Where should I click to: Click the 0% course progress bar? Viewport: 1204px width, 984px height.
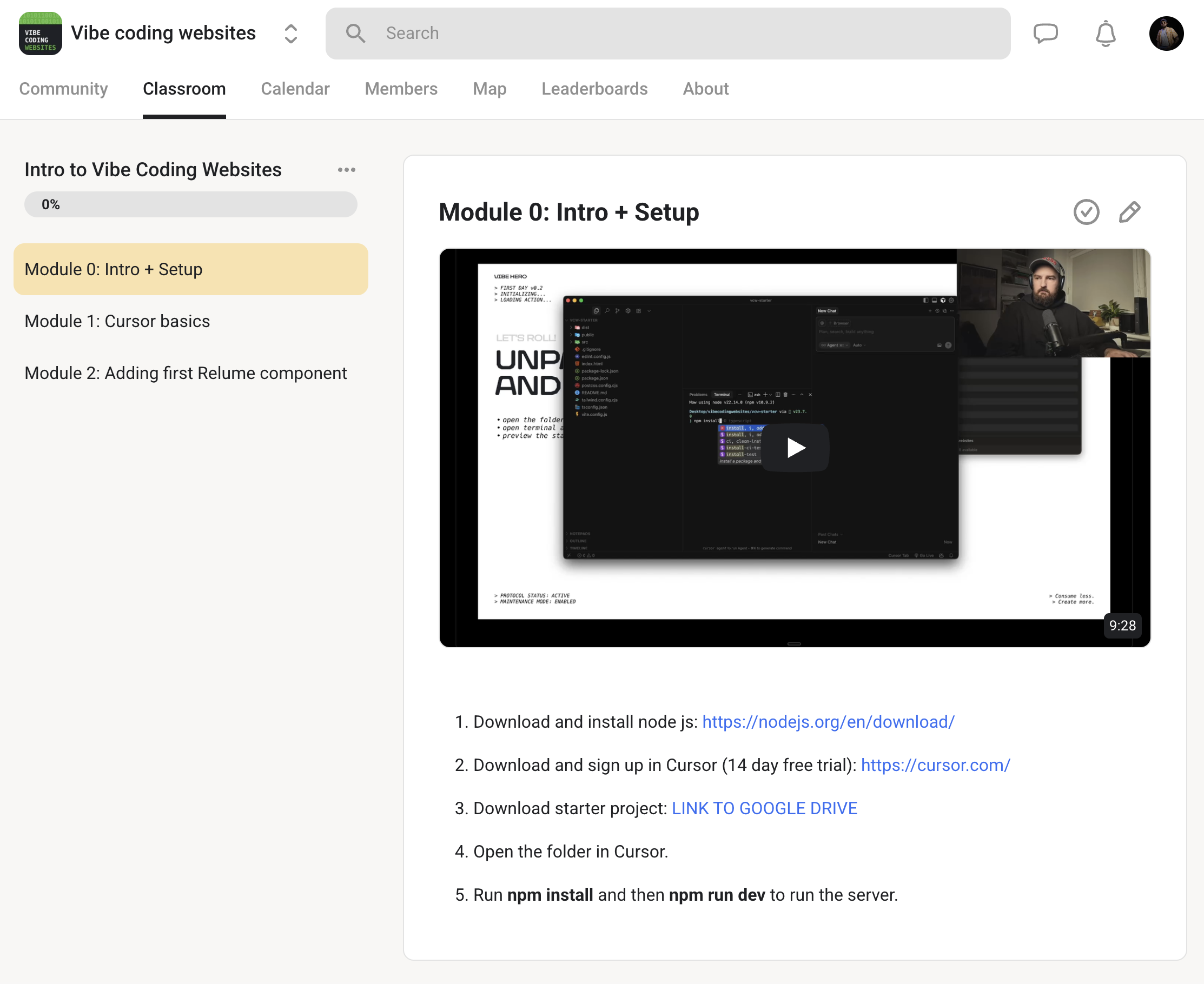coord(190,204)
